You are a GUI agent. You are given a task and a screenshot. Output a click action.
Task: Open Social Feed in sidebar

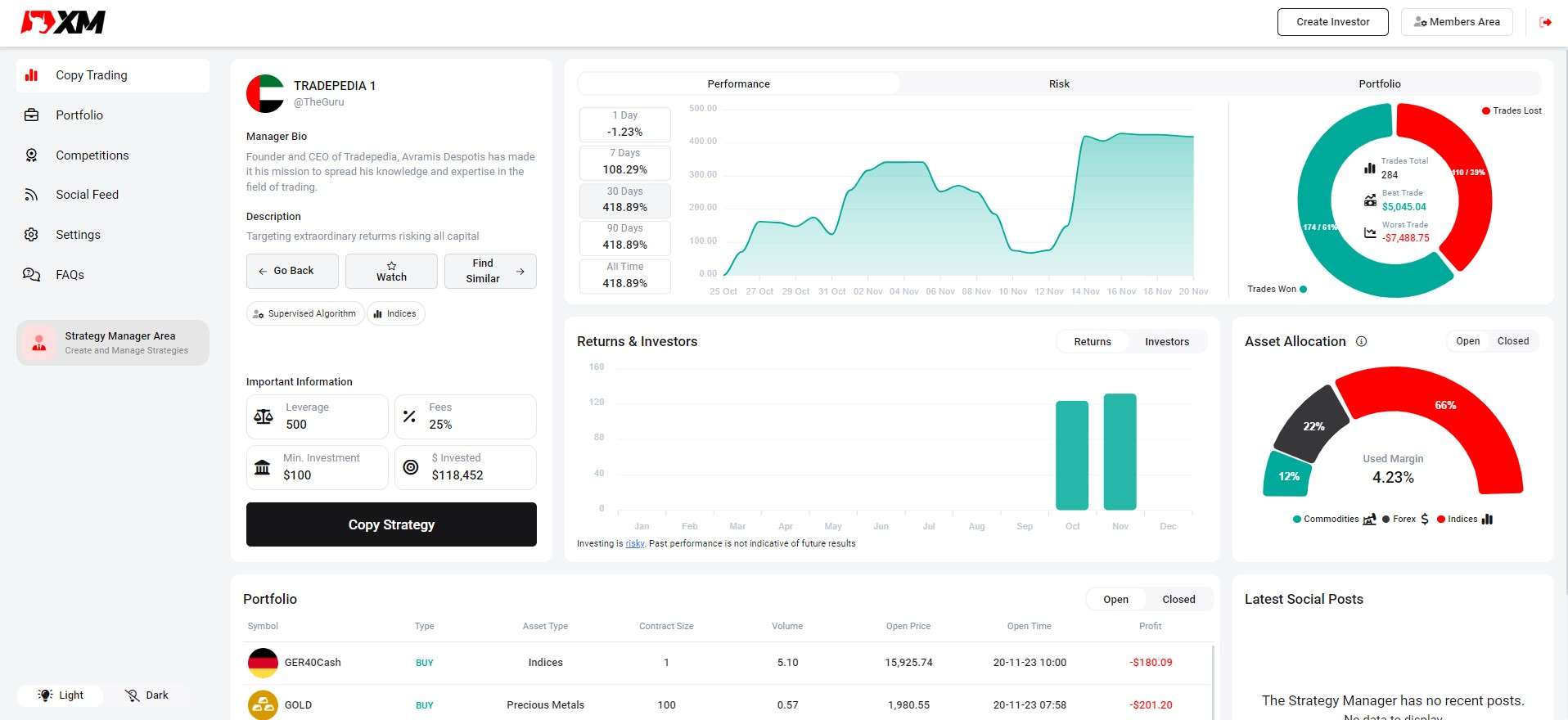tap(113, 195)
